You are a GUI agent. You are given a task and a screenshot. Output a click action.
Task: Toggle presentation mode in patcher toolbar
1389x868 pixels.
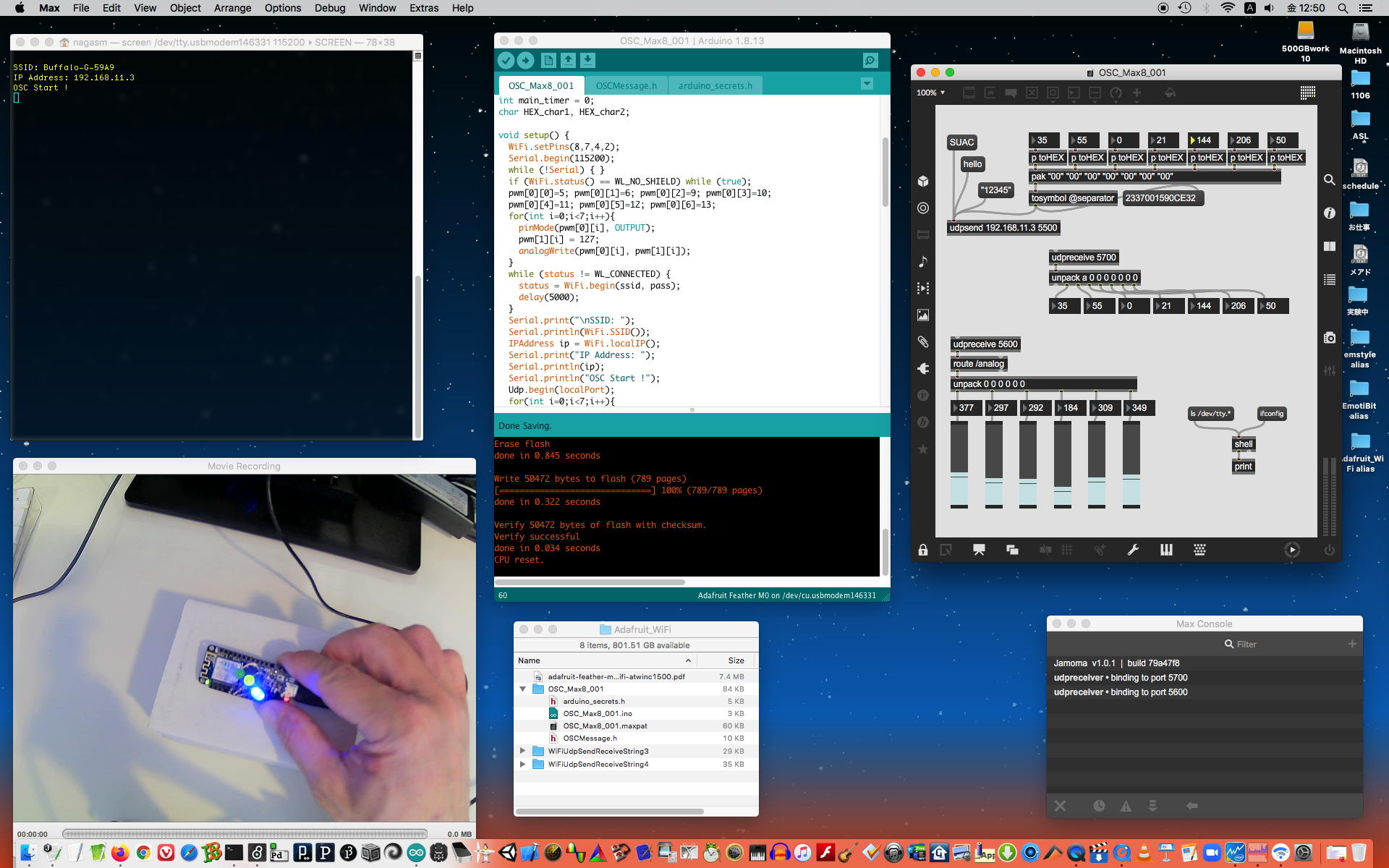click(x=979, y=550)
